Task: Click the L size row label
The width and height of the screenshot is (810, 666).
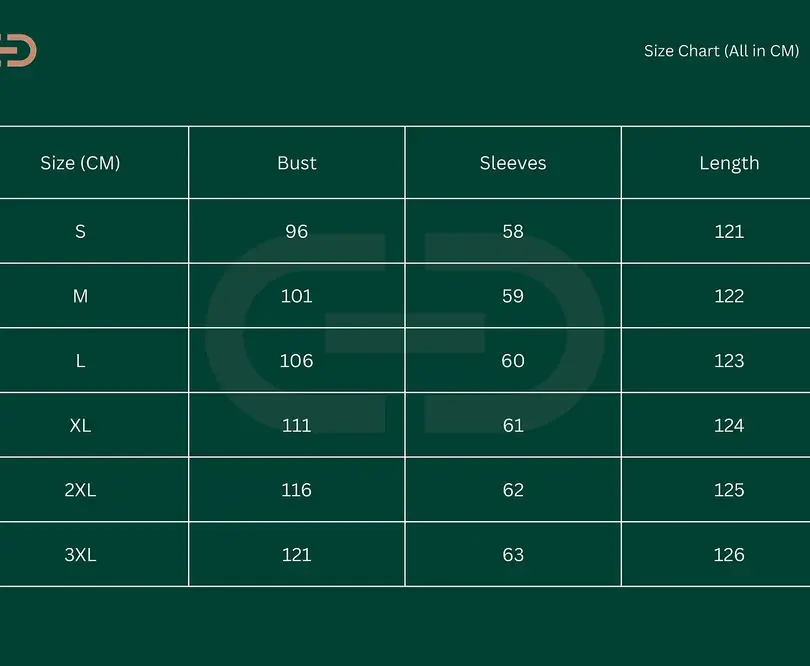Action: (x=80, y=361)
